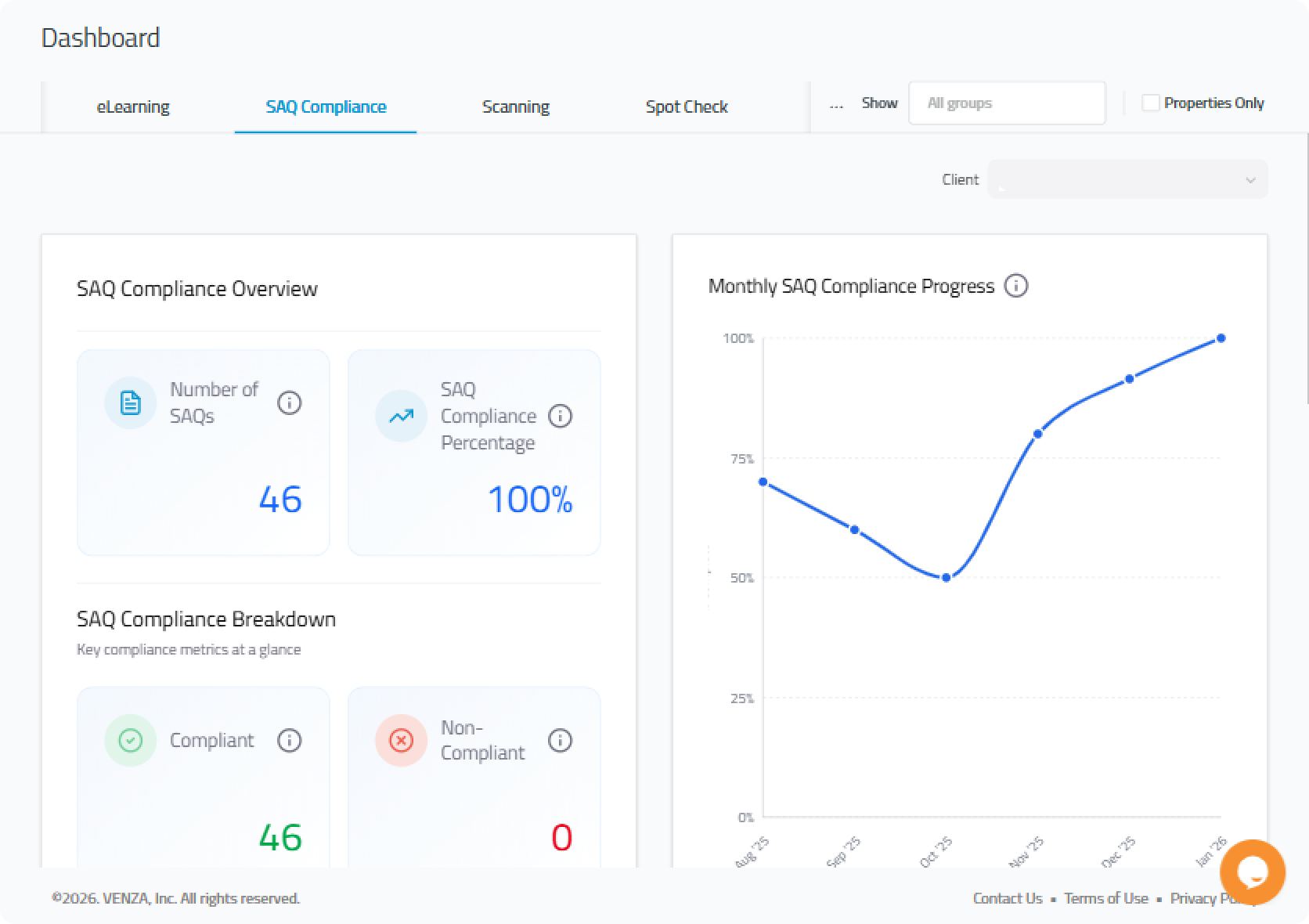Click the red Non-Compliant X icon
Screen dimensions: 1309x924
pyautogui.click(x=401, y=741)
